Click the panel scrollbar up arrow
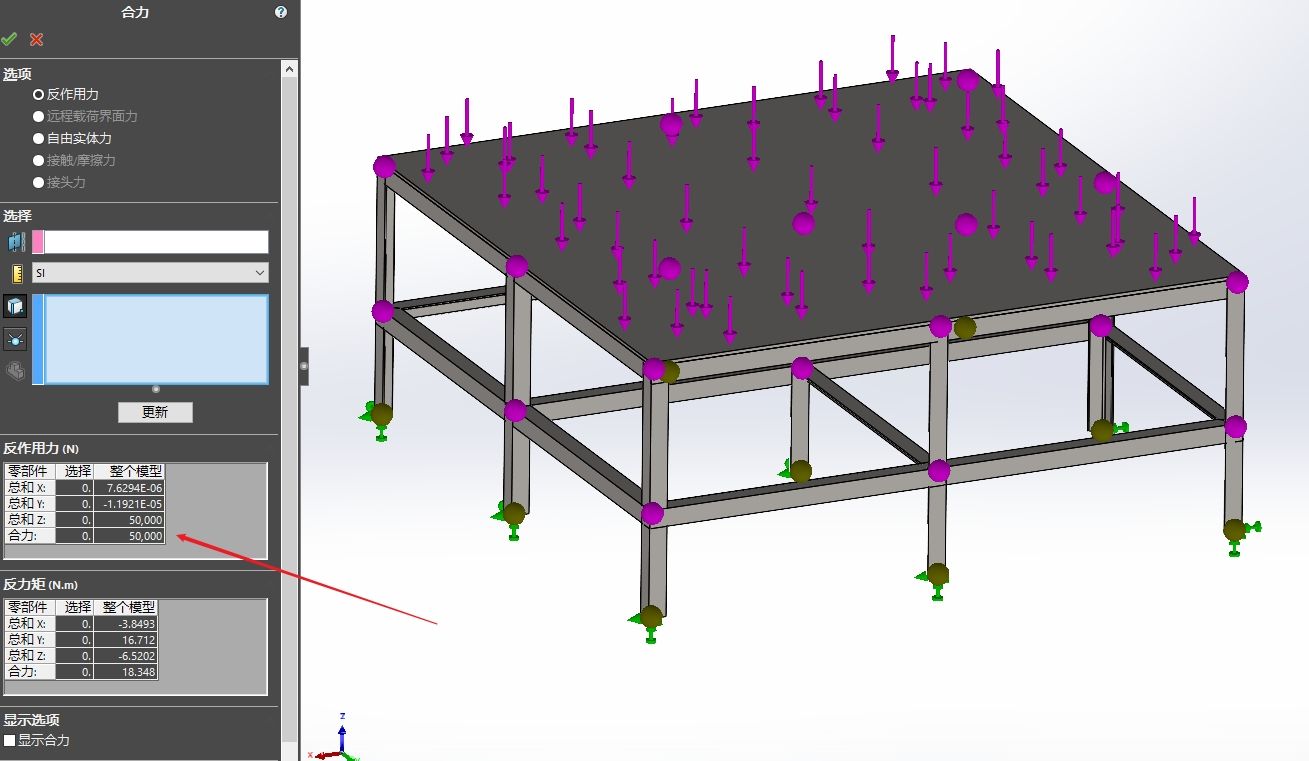 [289, 69]
